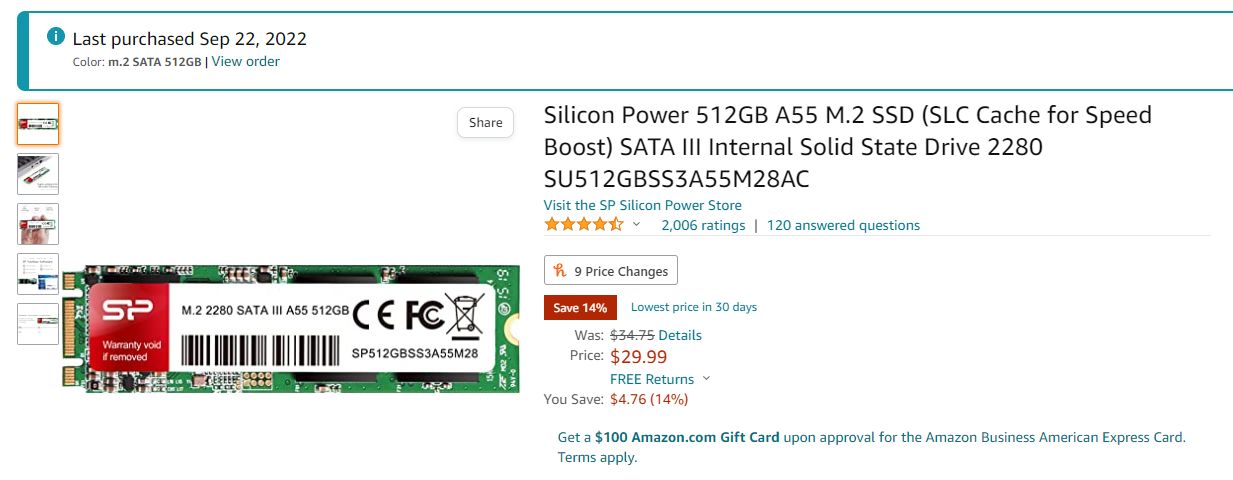Show the SSD with laptop thumbnail image
This screenshot has height=480, width=1233.
pos(38,174)
